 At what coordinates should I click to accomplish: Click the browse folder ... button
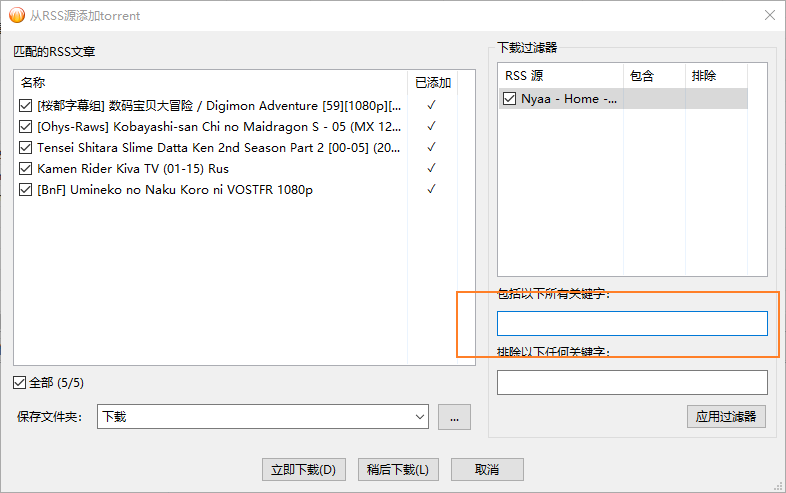(x=453, y=417)
